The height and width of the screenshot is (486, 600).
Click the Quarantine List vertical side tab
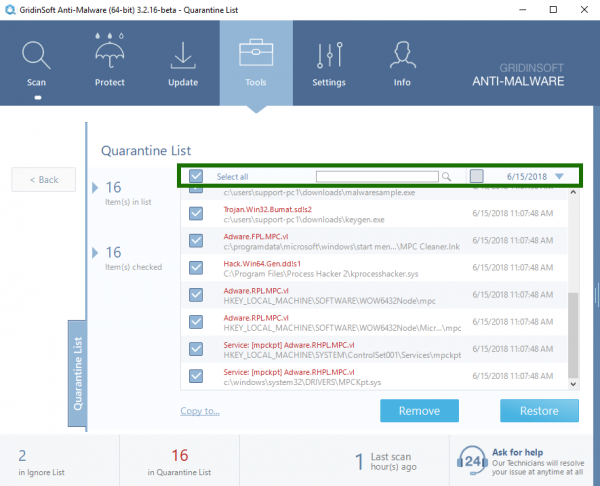[x=77, y=373]
